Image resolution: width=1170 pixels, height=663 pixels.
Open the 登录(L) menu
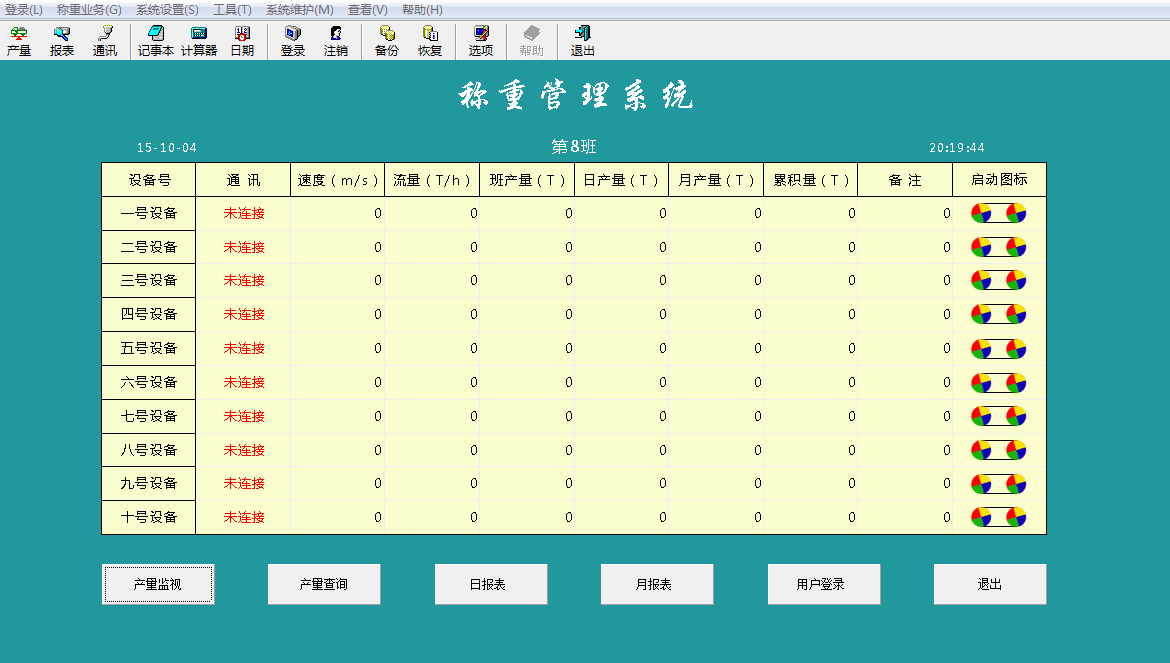click(24, 10)
